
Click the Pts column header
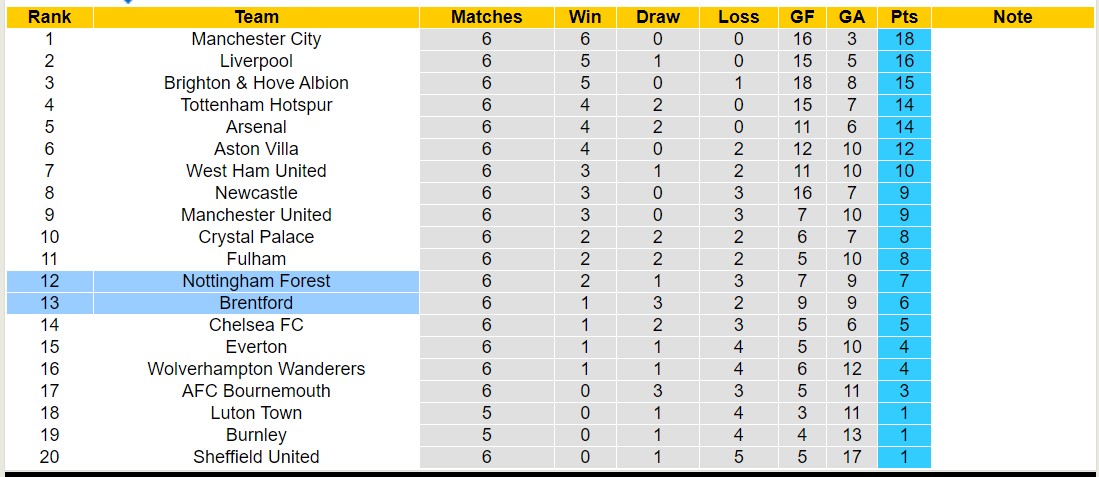[x=904, y=17]
